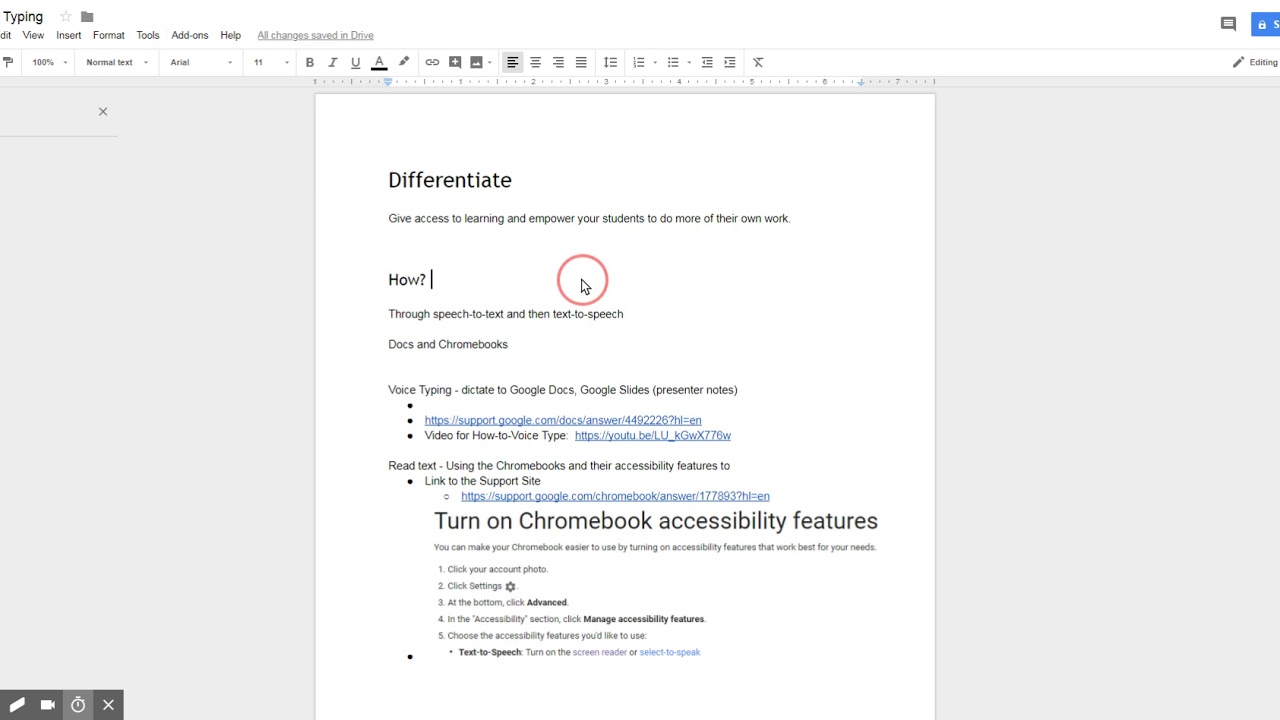Click the recorder timer icon
This screenshot has width=1280, height=720.
[x=78, y=705]
